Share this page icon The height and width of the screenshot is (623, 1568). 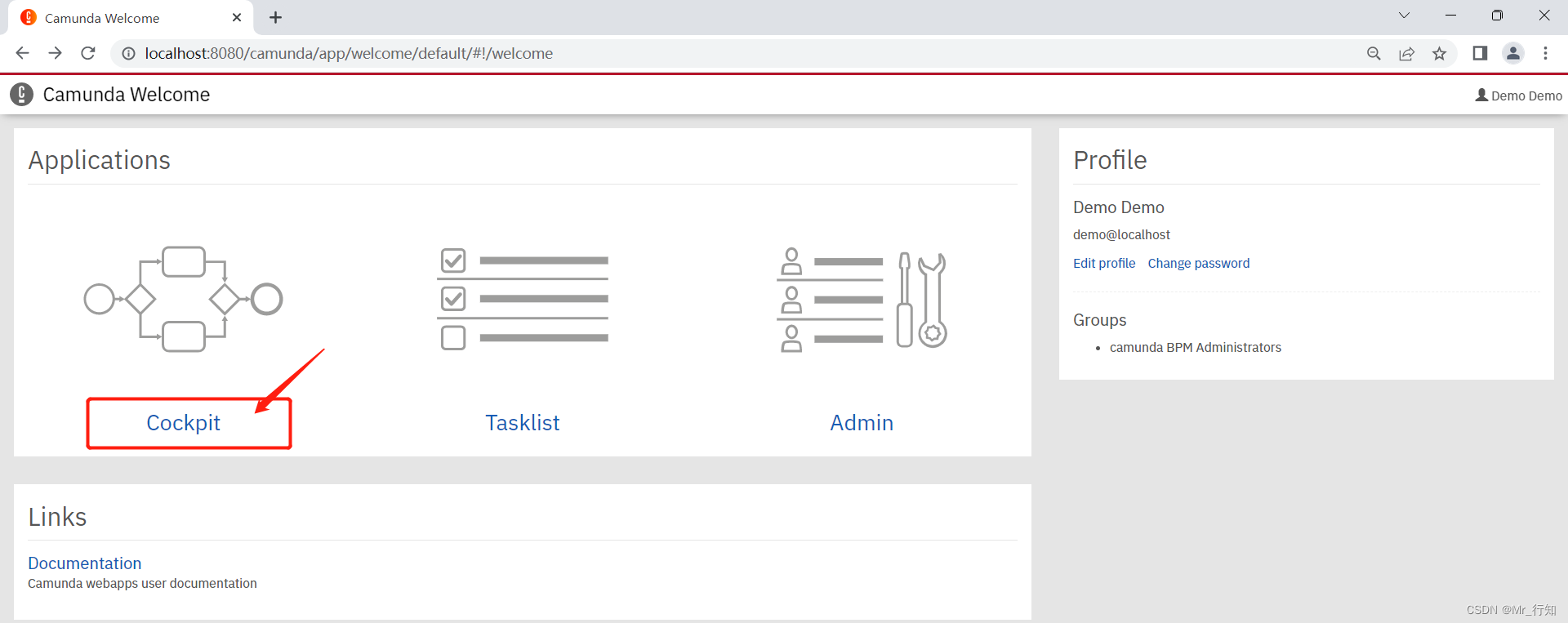click(1406, 53)
